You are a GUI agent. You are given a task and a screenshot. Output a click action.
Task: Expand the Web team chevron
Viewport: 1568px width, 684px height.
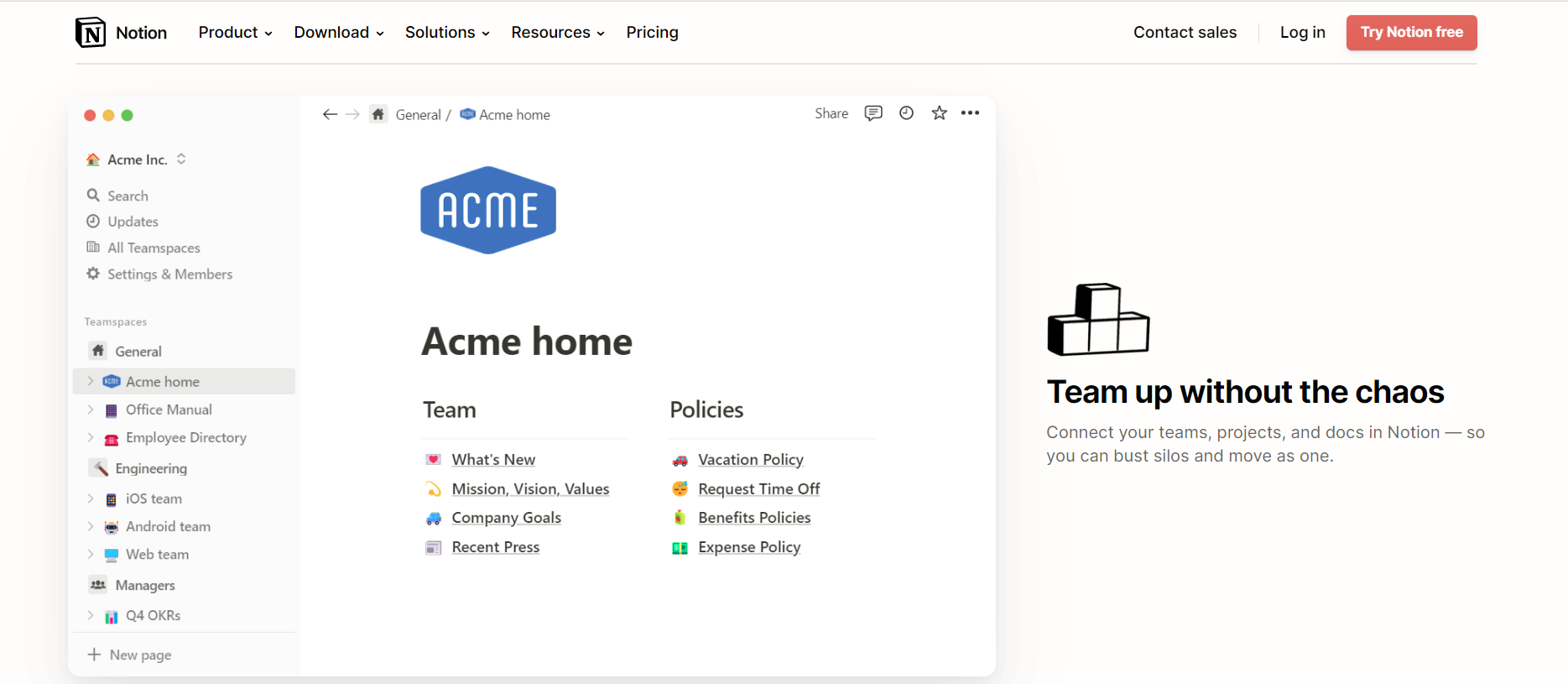[91, 554]
